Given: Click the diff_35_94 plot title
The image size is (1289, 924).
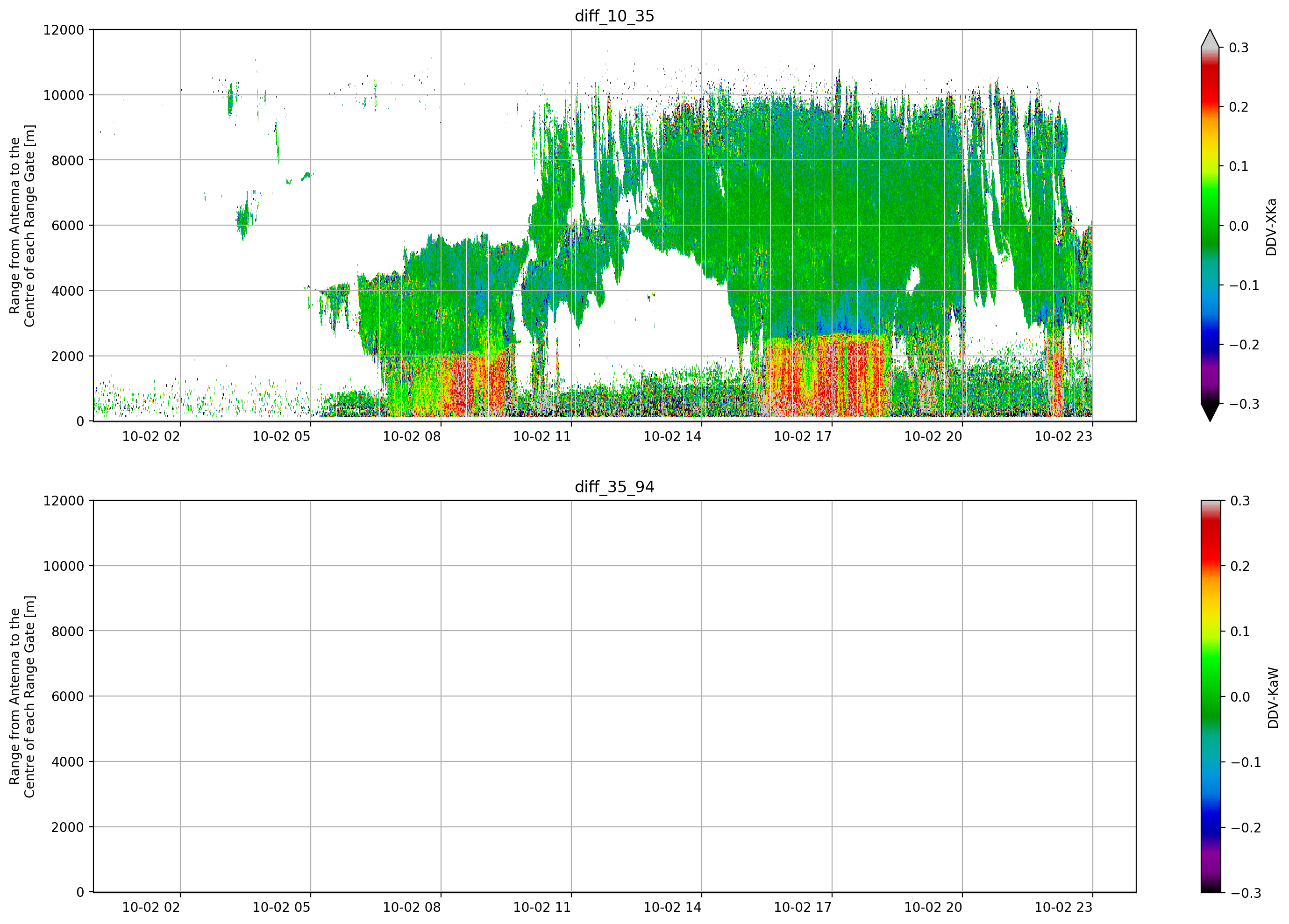Looking at the screenshot, I should (614, 487).
